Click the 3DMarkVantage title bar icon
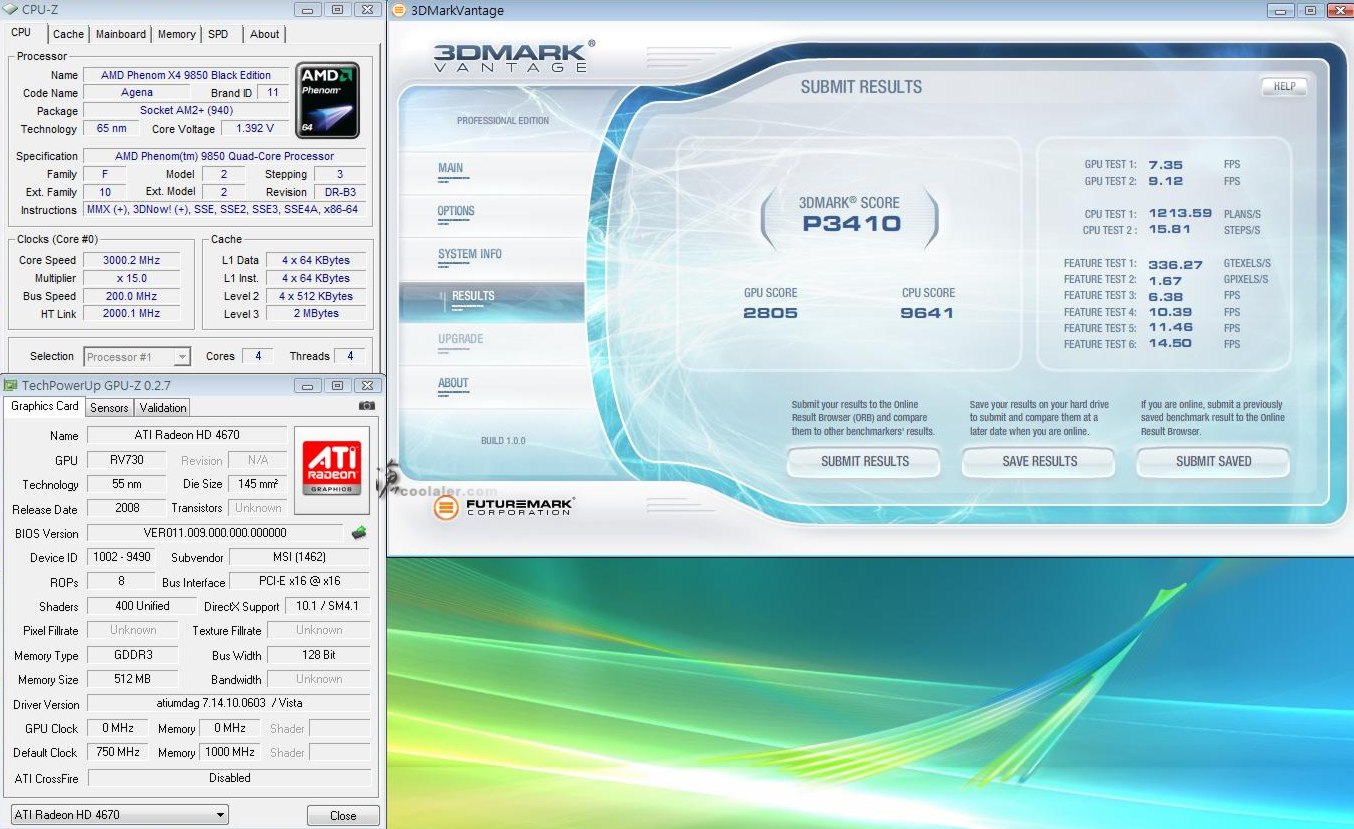Image resolution: width=1354 pixels, height=829 pixels. (x=398, y=10)
